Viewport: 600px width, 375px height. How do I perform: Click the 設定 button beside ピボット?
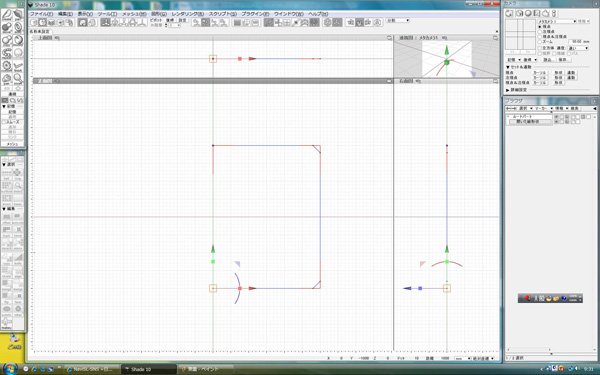[x=183, y=20]
